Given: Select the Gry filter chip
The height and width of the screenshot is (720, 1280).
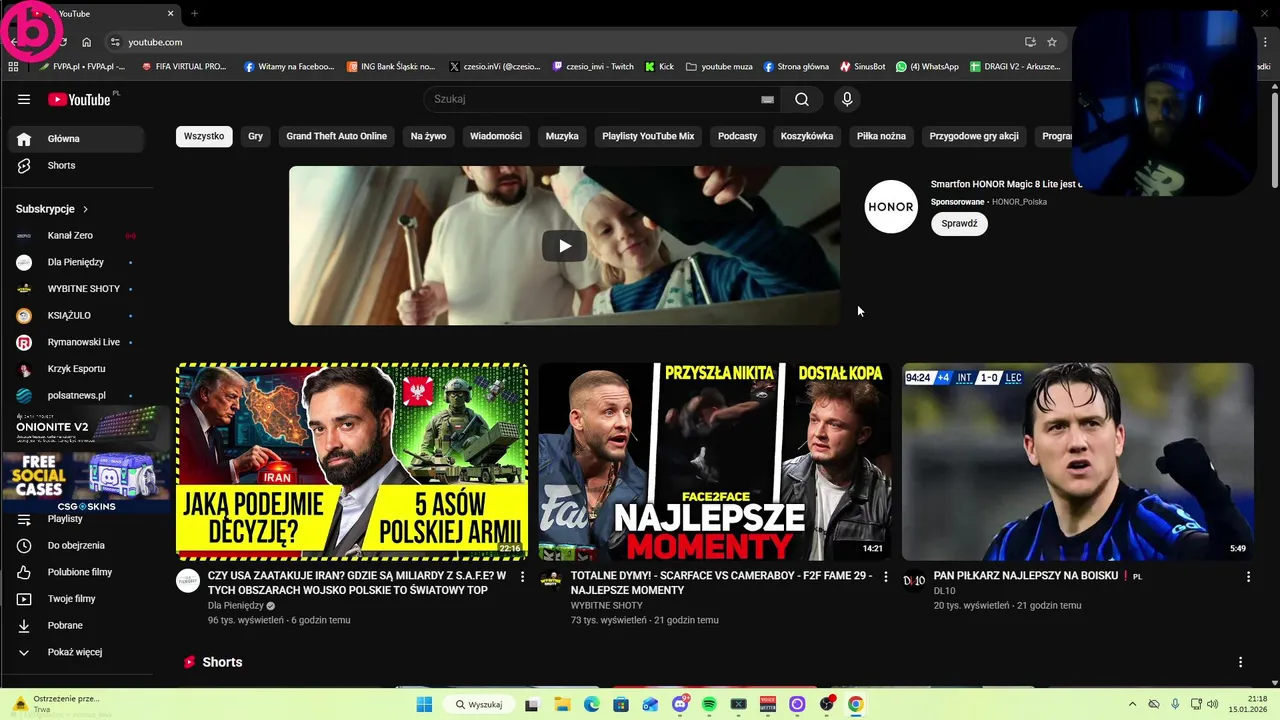Looking at the screenshot, I should click(256, 136).
